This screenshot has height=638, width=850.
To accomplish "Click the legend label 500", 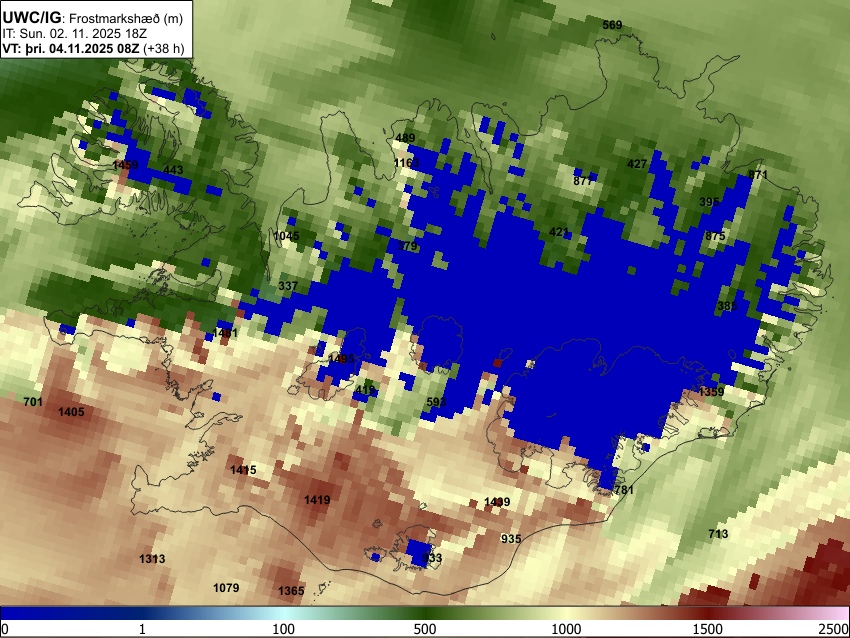I will click(425, 629).
